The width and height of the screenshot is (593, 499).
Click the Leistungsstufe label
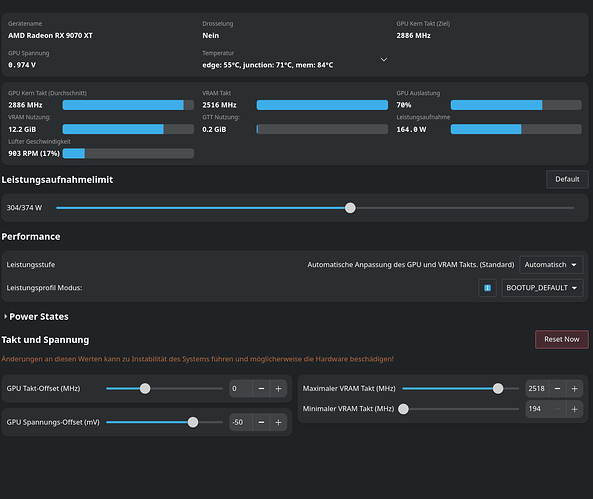(31, 265)
